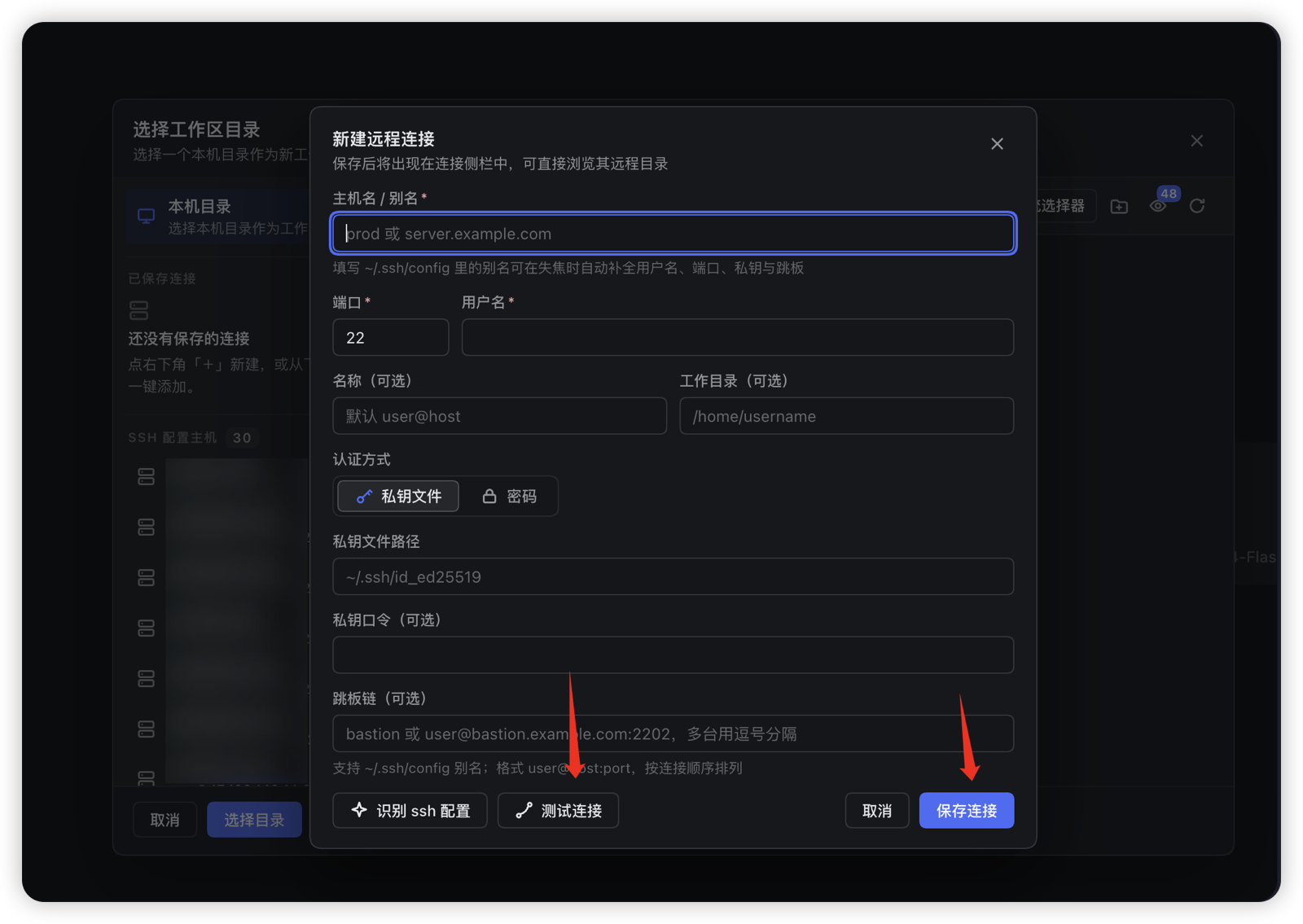Click the 识别 ssh 配置 button
This screenshot has height=924, width=1303.
[x=410, y=810]
